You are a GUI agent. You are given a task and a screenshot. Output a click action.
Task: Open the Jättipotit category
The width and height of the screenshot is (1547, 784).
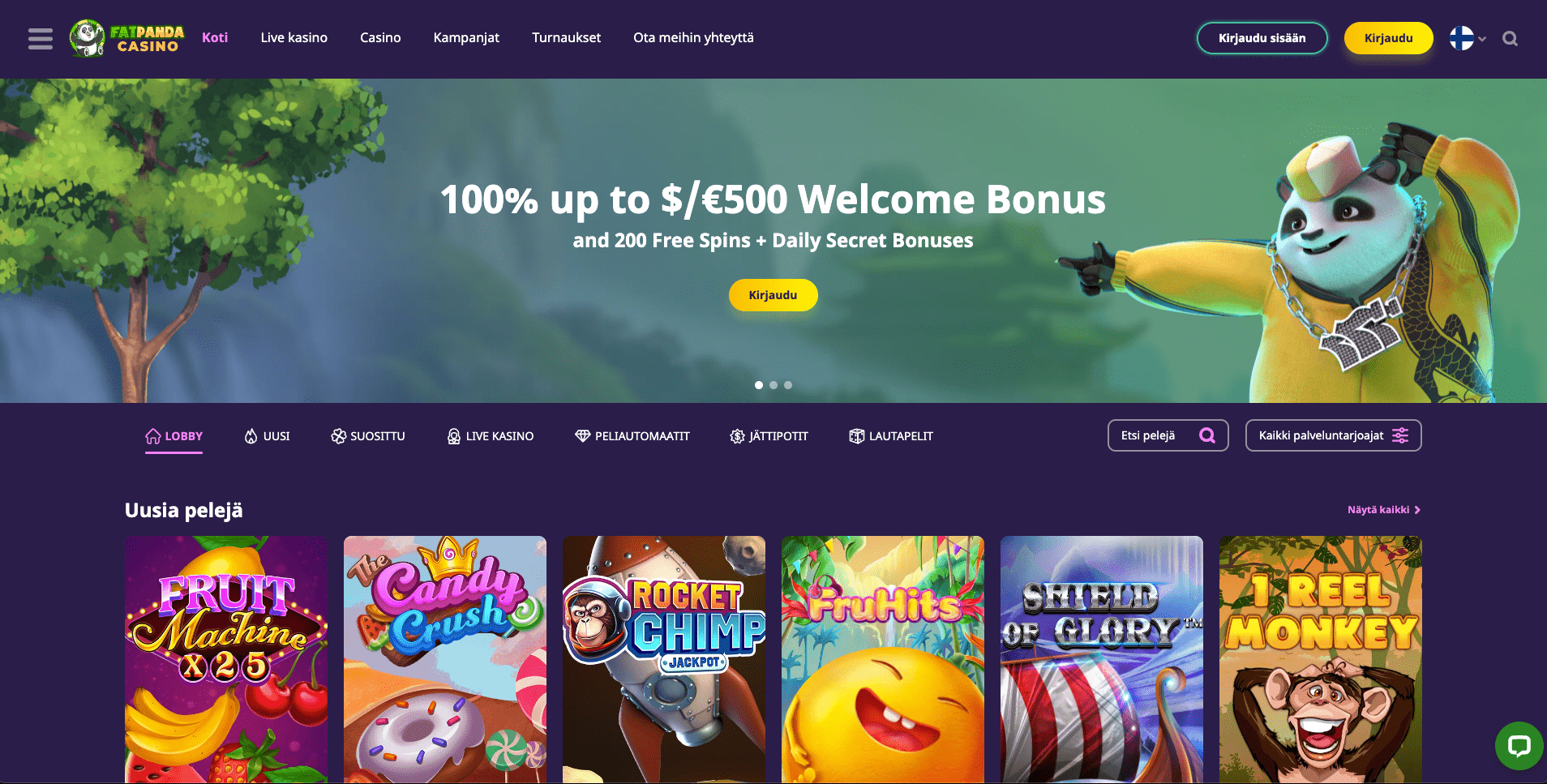(x=769, y=436)
